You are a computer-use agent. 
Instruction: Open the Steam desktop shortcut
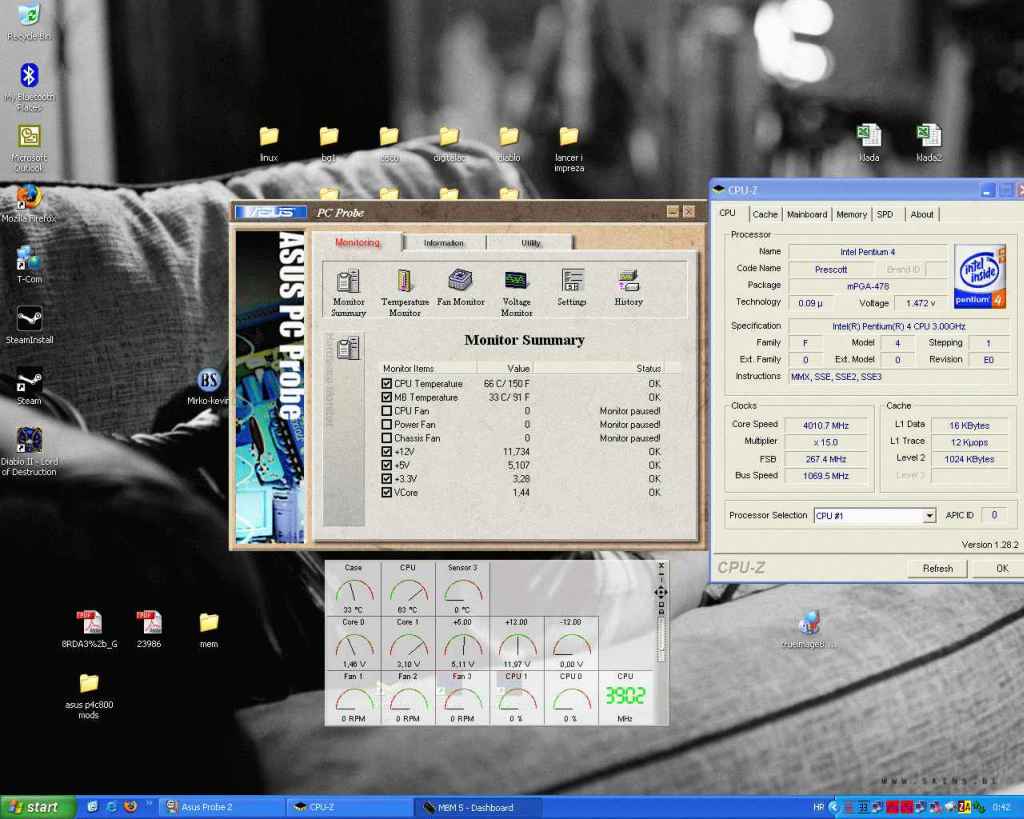(29, 383)
